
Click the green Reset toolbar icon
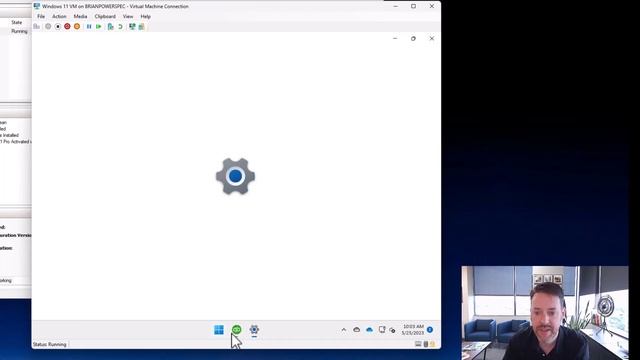tap(98, 27)
